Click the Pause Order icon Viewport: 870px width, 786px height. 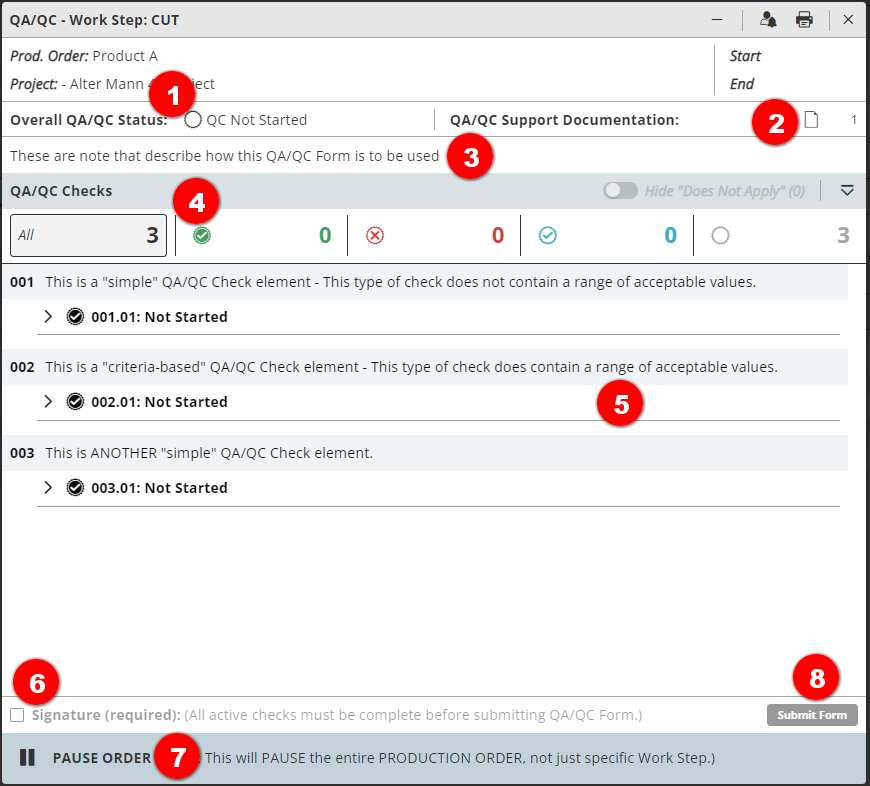coord(27,758)
